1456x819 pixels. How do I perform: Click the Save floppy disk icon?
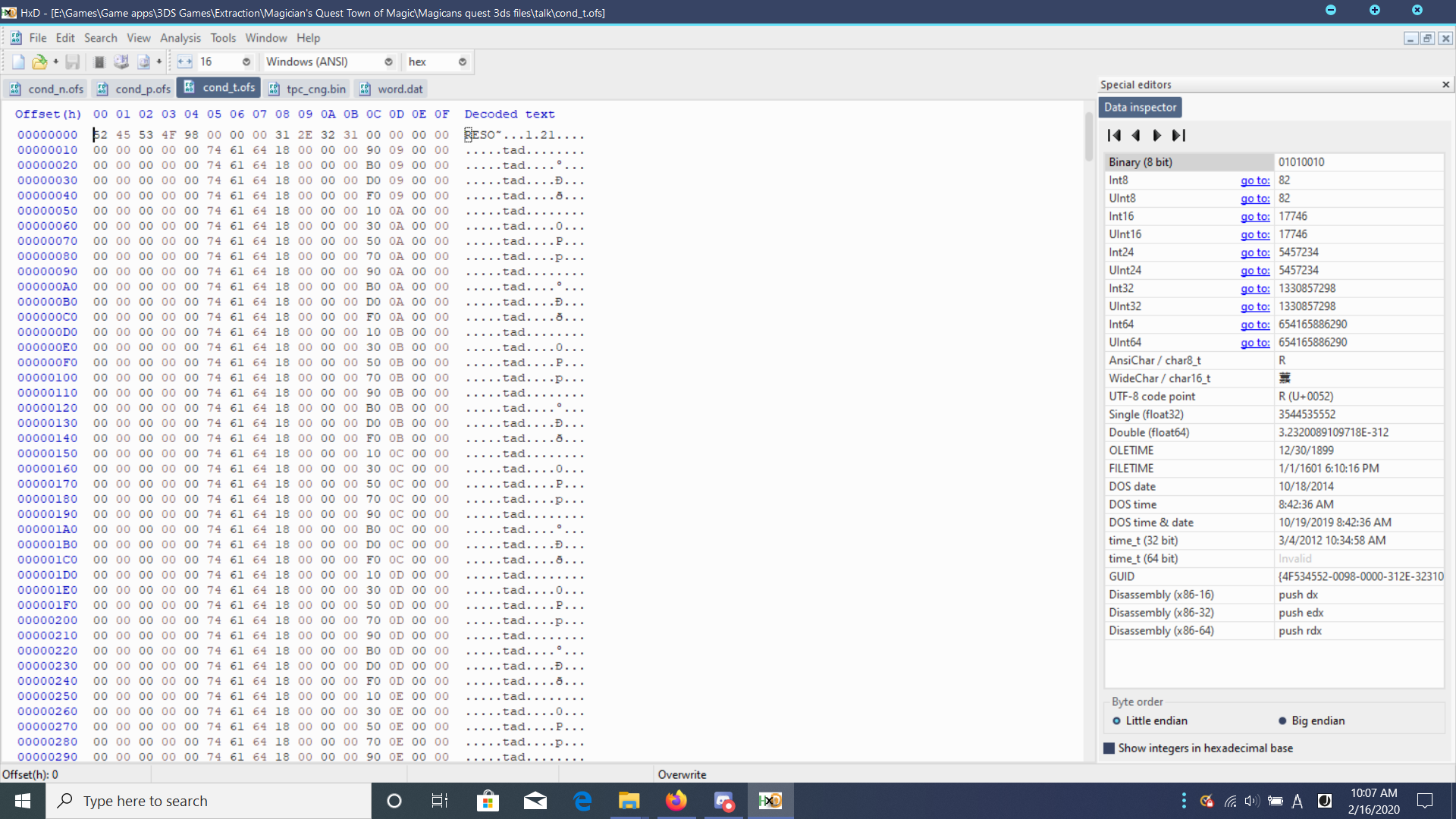click(x=73, y=62)
